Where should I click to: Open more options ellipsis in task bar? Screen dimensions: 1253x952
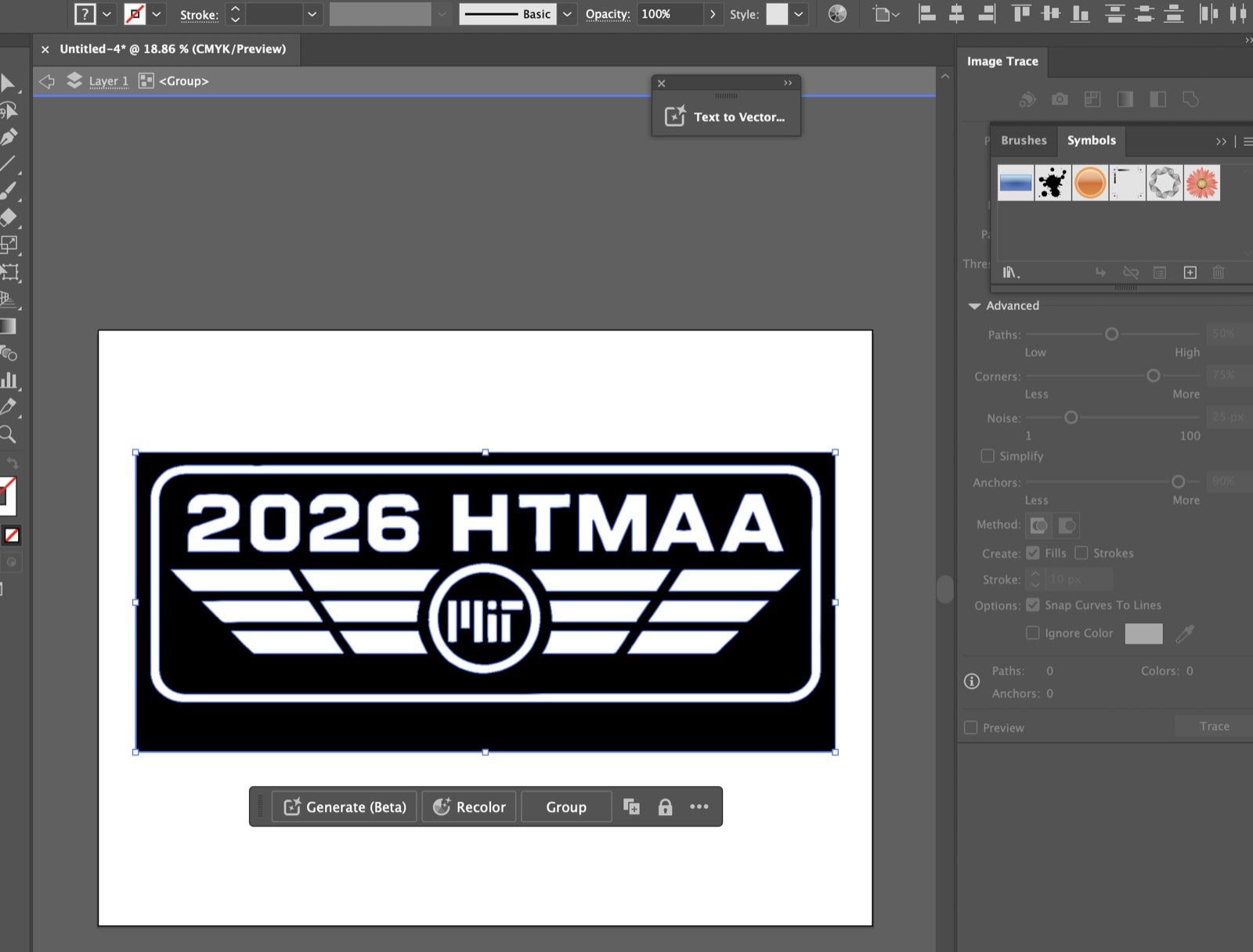699,806
